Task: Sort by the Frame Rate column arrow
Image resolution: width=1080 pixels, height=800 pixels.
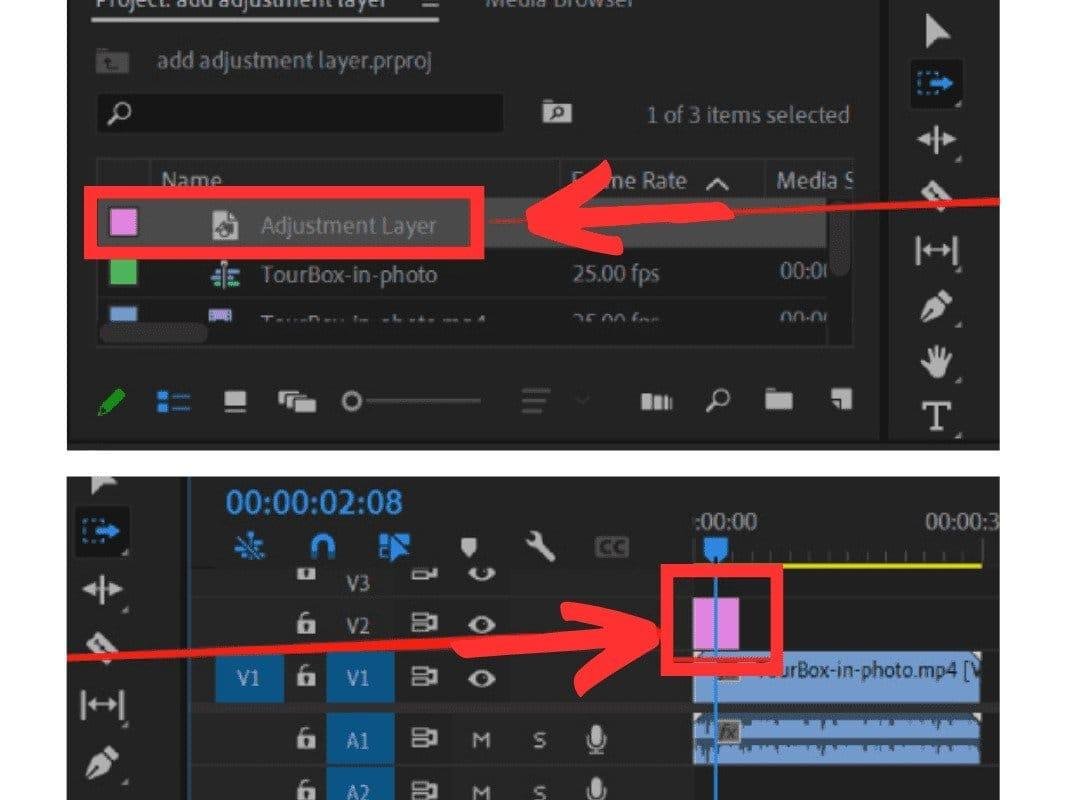Action: point(716,183)
